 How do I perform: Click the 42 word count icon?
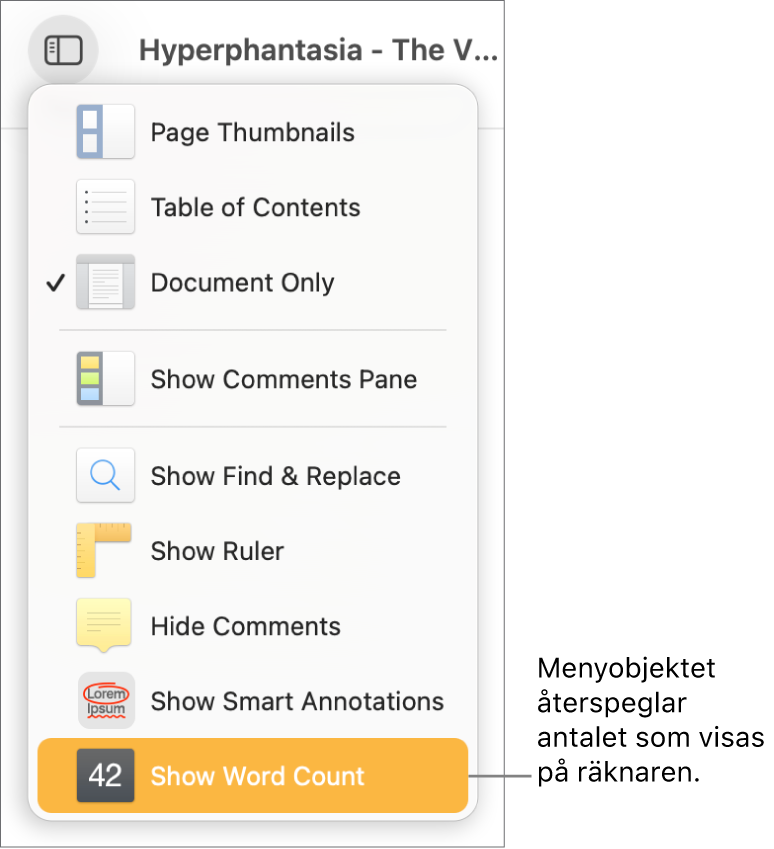pos(105,776)
